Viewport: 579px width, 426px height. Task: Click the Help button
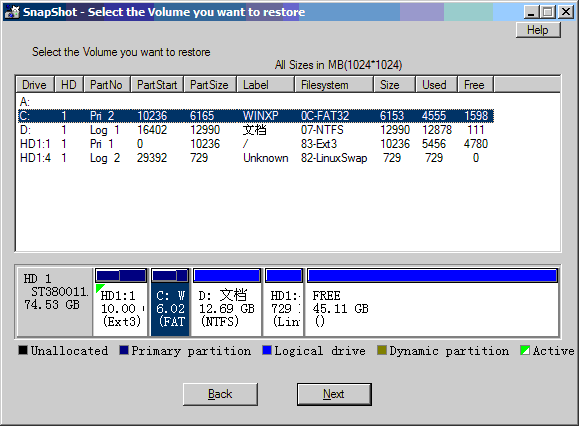[x=538, y=30]
